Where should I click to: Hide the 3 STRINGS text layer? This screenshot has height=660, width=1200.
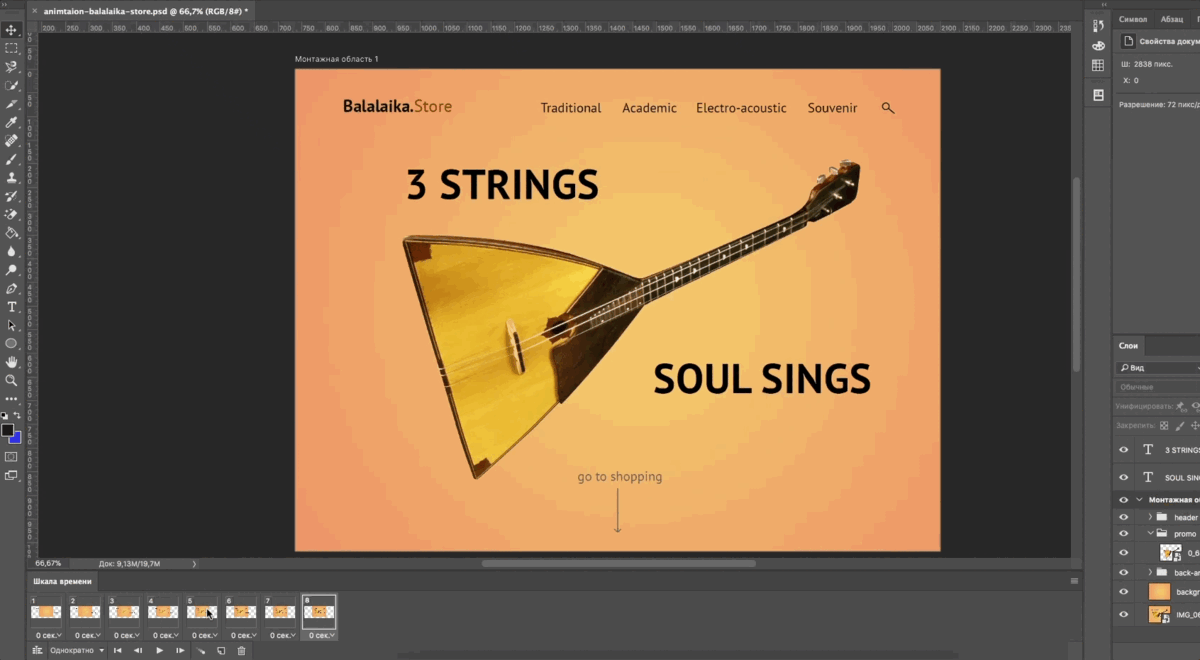[1124, 450]
